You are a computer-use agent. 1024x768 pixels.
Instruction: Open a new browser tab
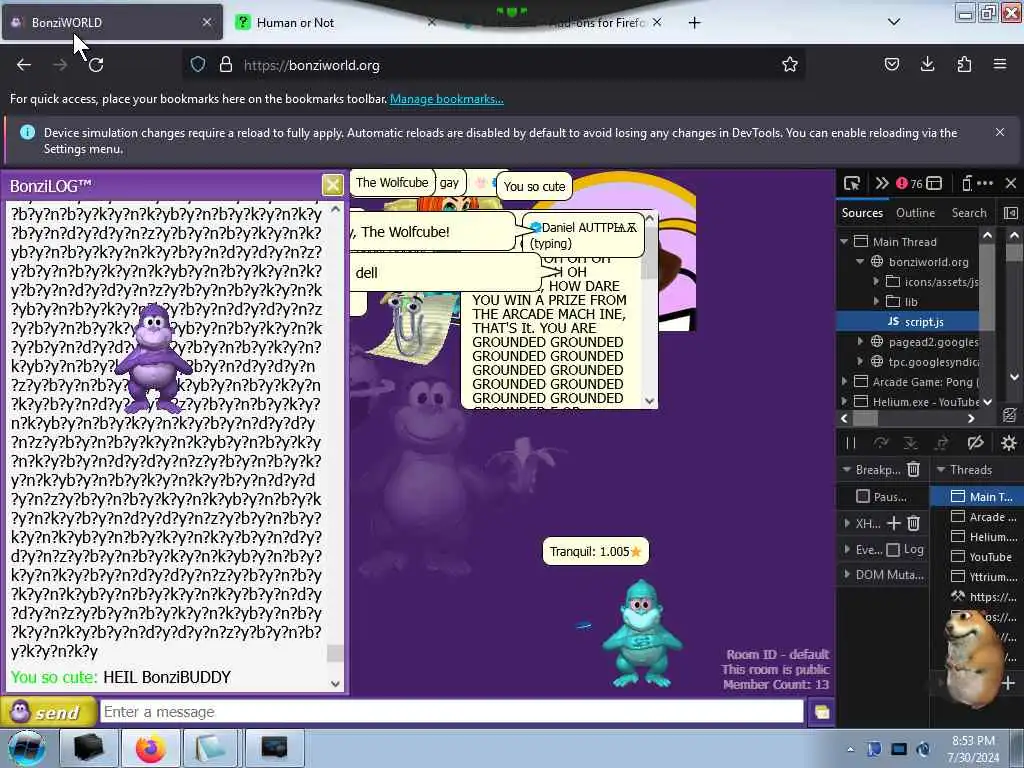694,23
